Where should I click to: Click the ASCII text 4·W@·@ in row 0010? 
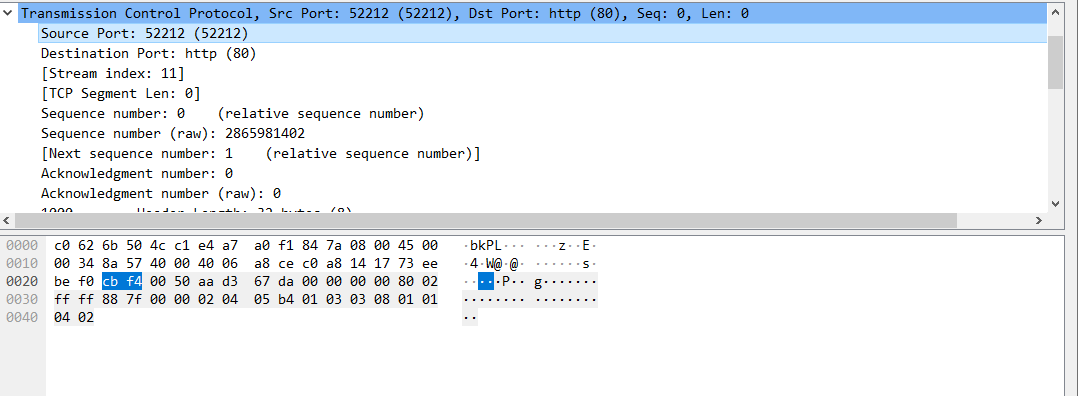coord(494,263)
